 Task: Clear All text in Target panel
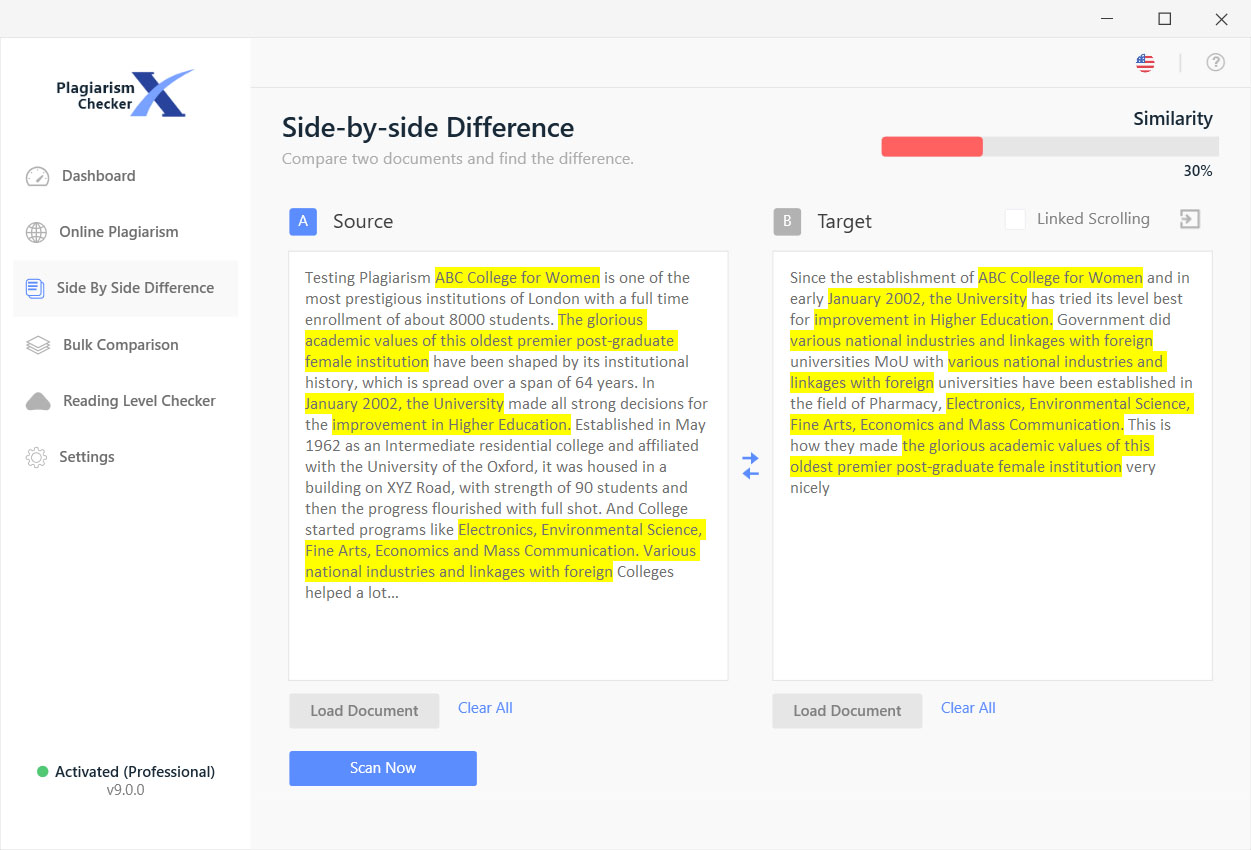tap(968, 708)
